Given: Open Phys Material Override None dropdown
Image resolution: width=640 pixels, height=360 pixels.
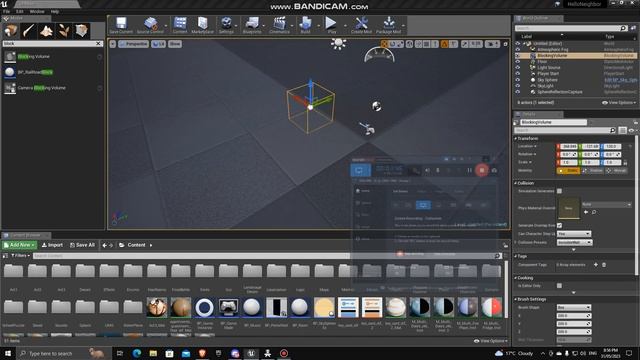Looking at the screenshot, I should pos(607,204).
